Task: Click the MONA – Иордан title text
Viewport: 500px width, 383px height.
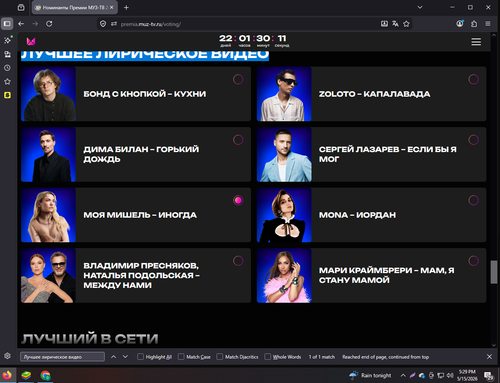Action: click(357, 215)
